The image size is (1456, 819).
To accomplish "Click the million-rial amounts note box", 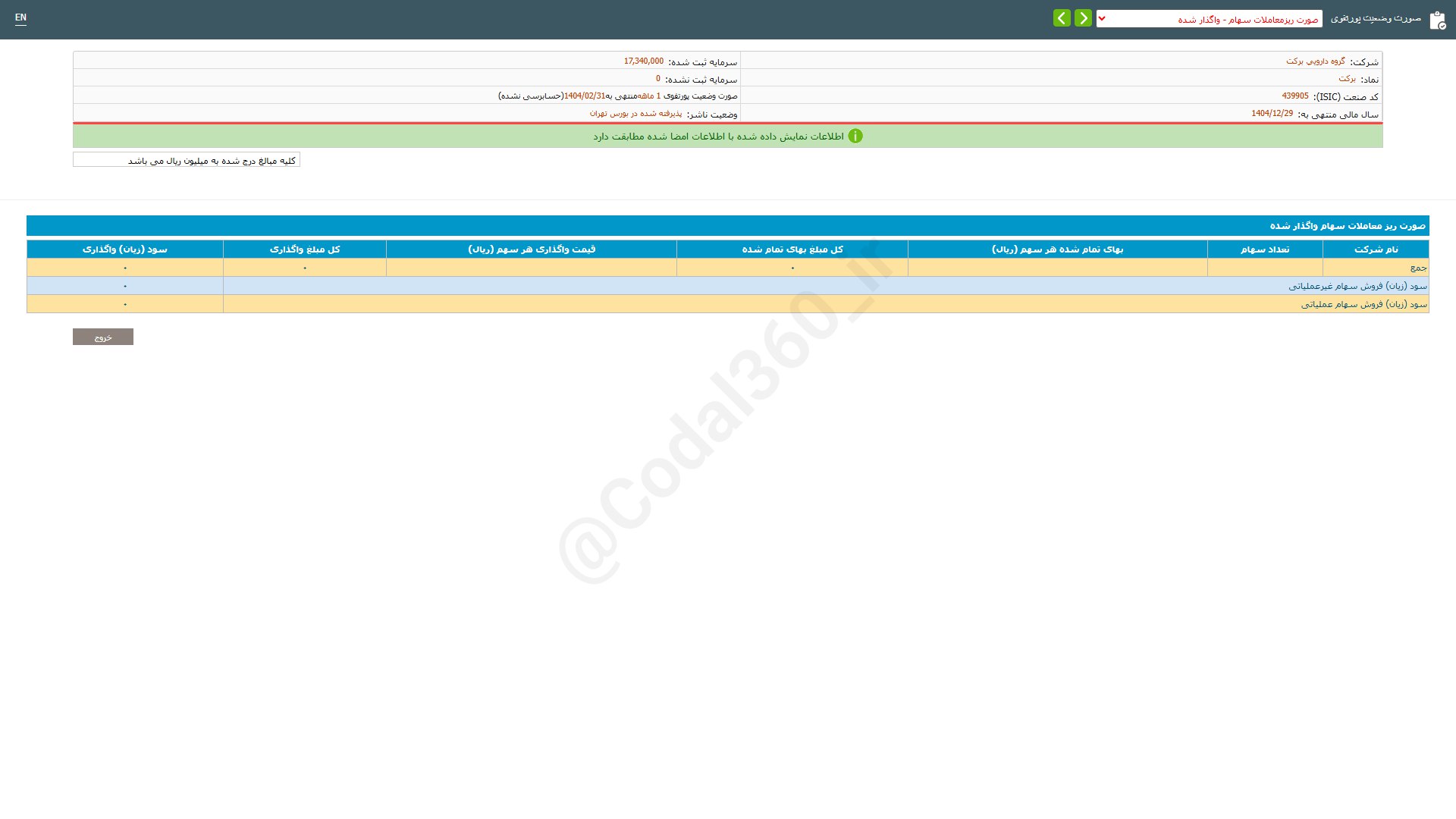I will pyautogui.click(x=187, y=160).
